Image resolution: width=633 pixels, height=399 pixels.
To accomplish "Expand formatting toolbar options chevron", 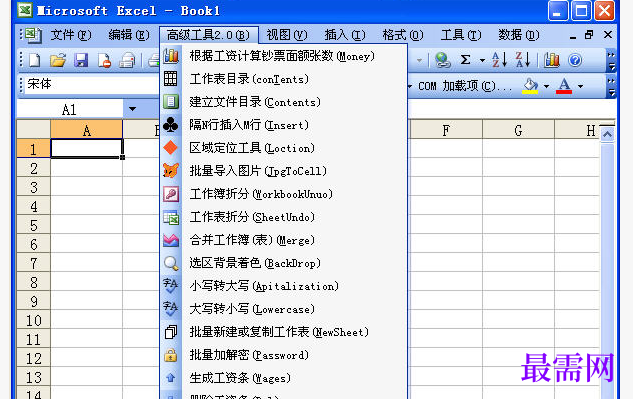I will (x=611, y=86).
